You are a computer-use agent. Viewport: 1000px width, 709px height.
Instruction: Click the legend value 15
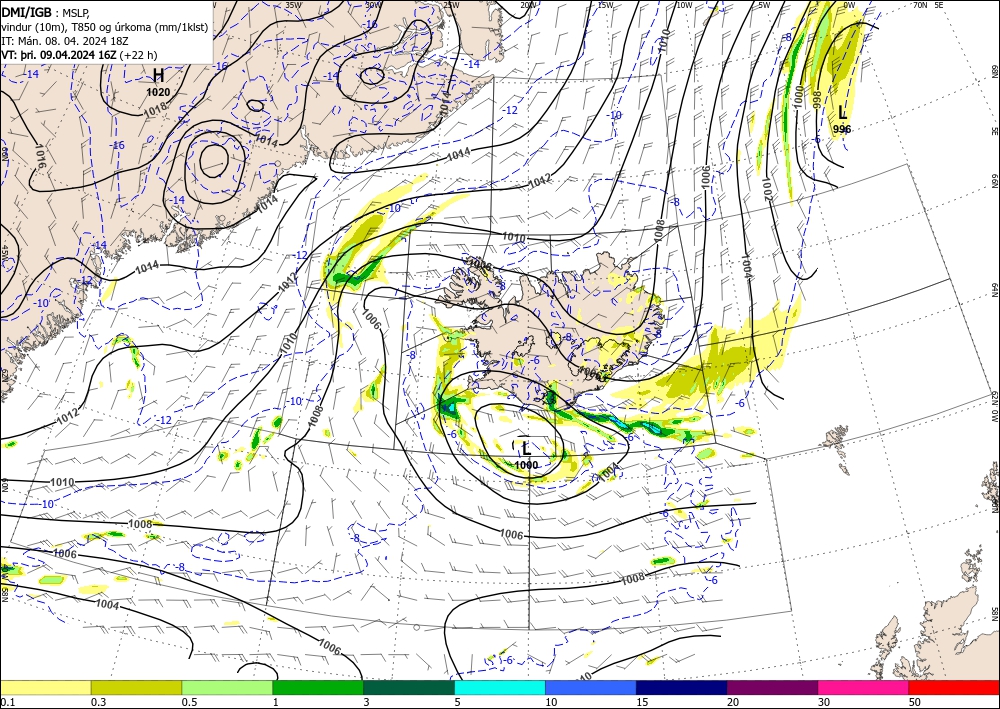(x=642, y=702)
